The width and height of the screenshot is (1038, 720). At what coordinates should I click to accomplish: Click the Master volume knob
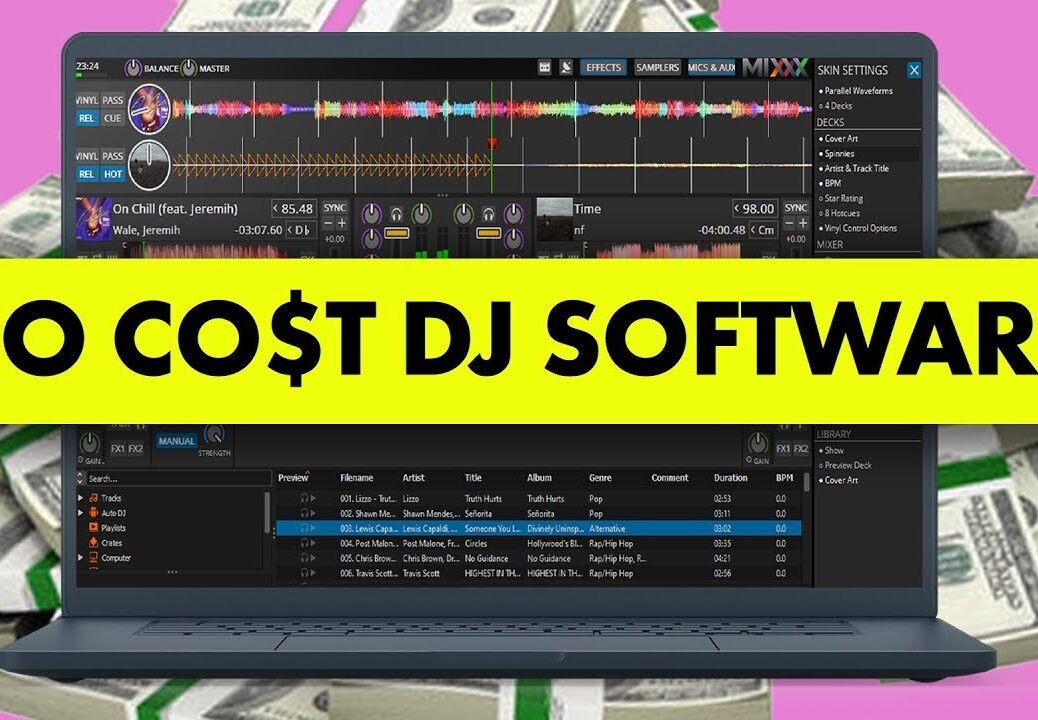[x=189, y=68]
